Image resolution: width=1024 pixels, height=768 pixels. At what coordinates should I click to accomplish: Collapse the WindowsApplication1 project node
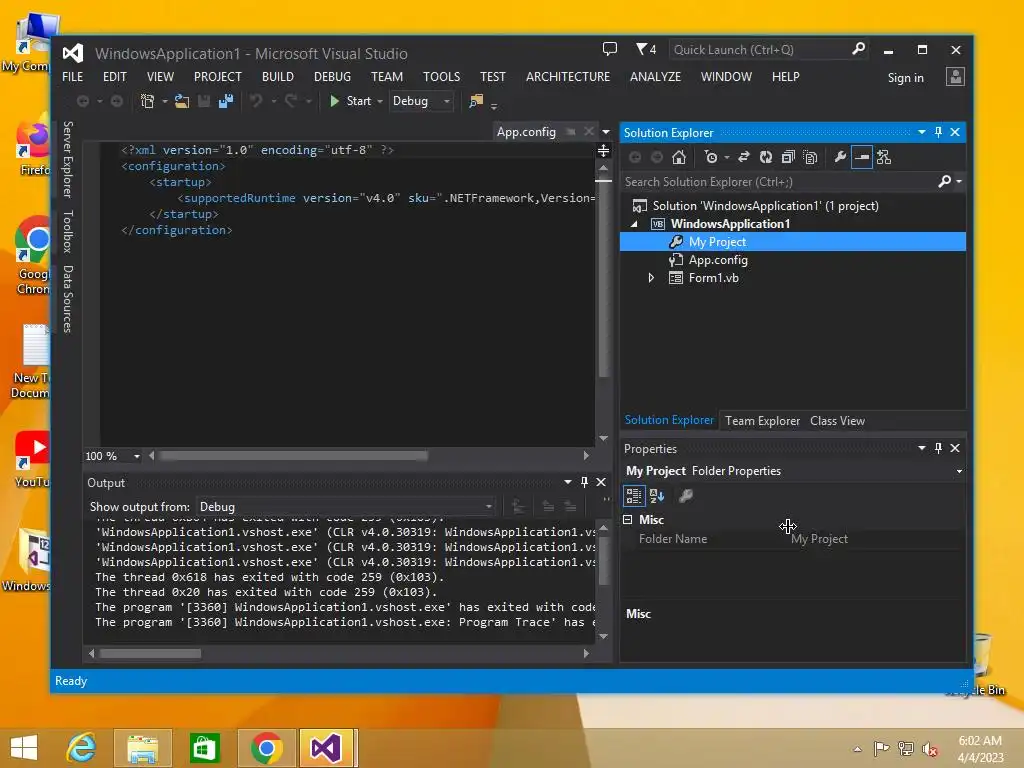[634, 224]
